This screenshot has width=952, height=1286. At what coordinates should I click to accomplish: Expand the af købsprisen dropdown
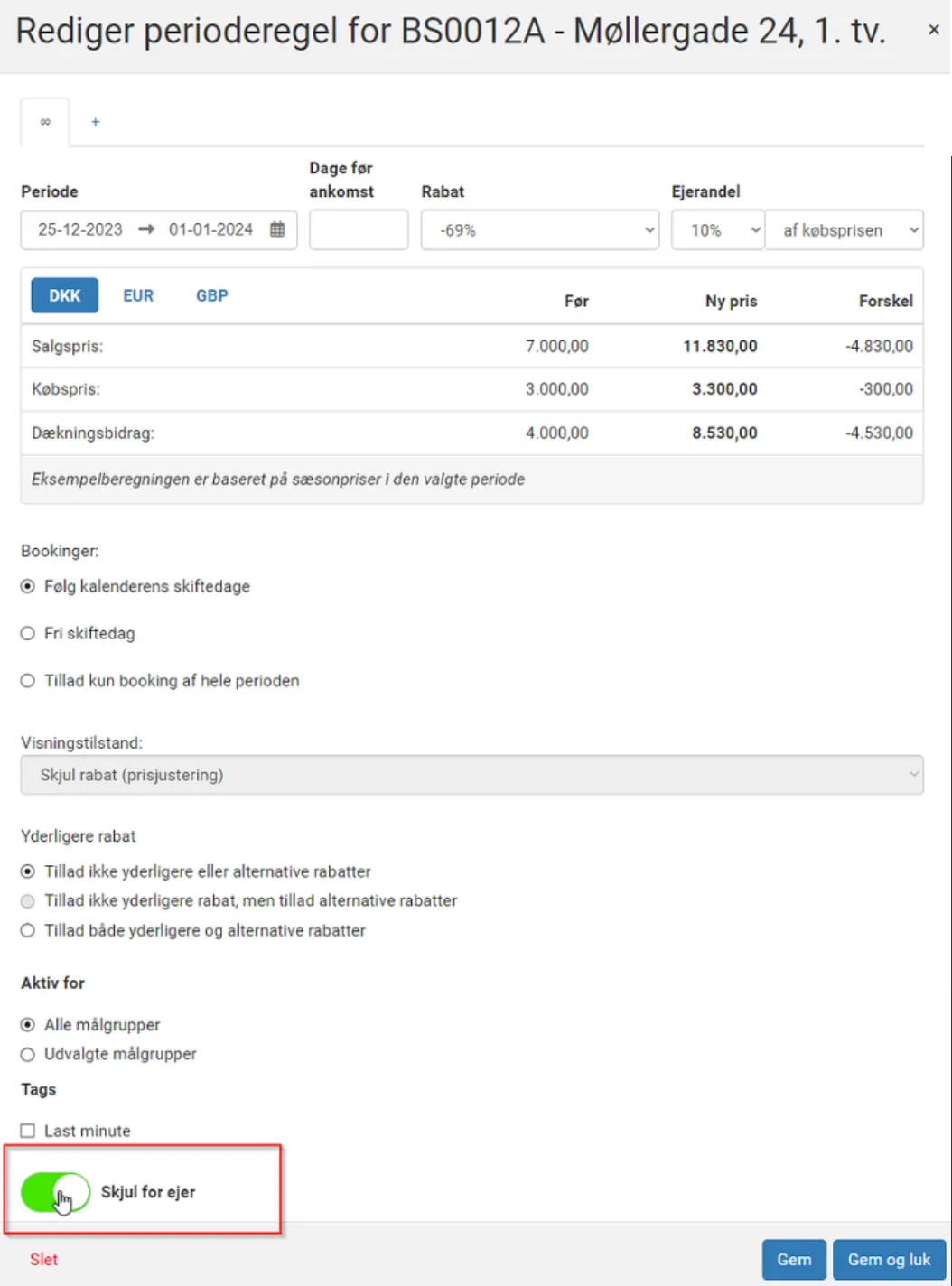(844, 230)
